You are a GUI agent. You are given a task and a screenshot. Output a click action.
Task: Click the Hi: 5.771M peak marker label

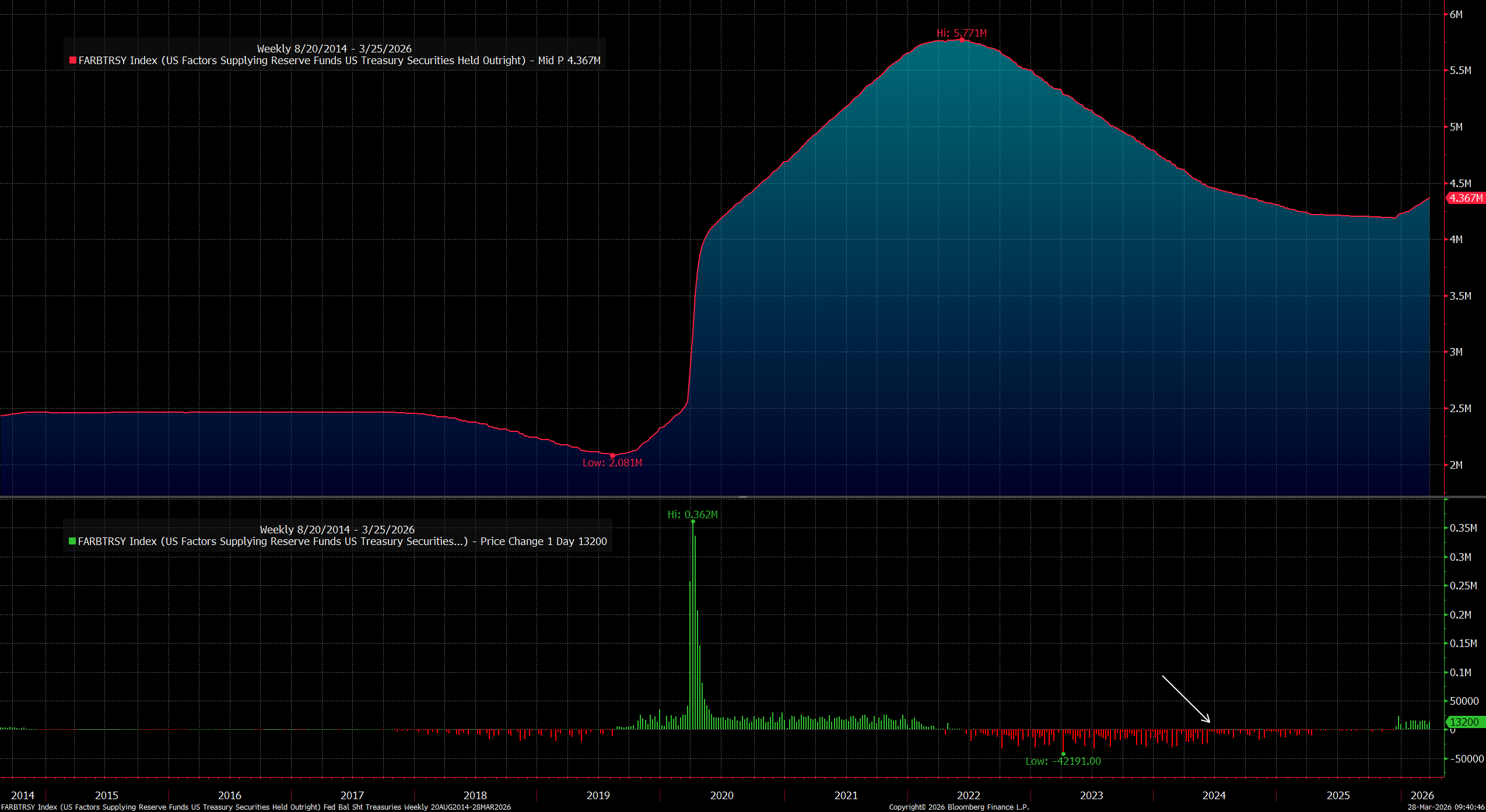pyautogui.click(x=962, y=33)
